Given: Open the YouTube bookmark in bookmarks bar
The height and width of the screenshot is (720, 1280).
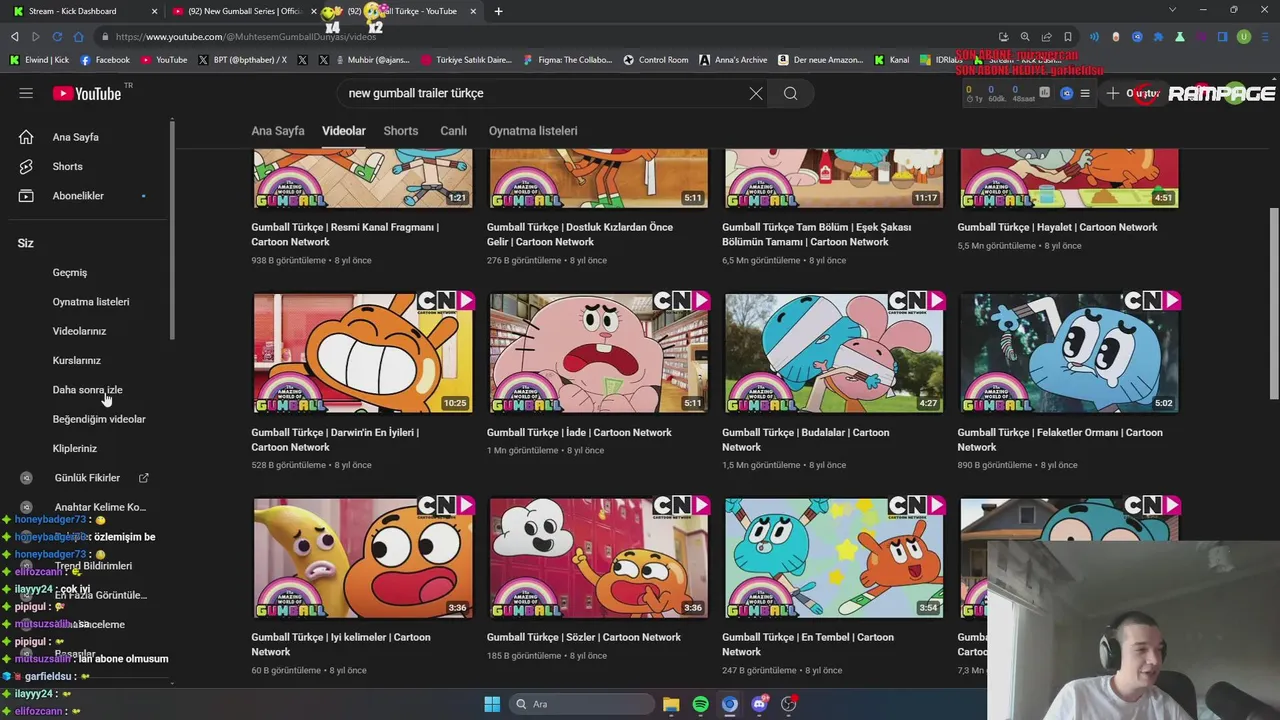Looking at the screenshot, I should (164, 60).
